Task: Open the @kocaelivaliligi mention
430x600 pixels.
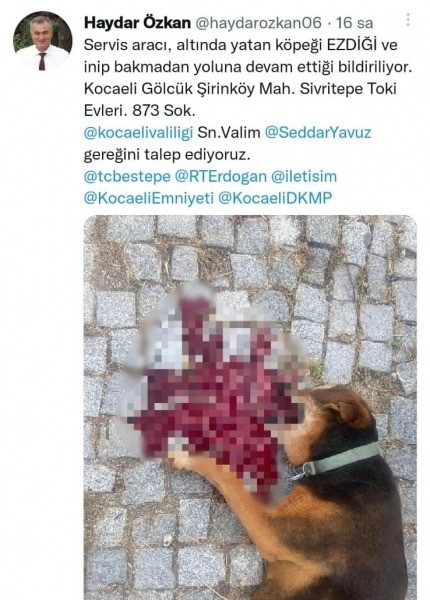Action: pyautogui.click(x=138, y=133)
